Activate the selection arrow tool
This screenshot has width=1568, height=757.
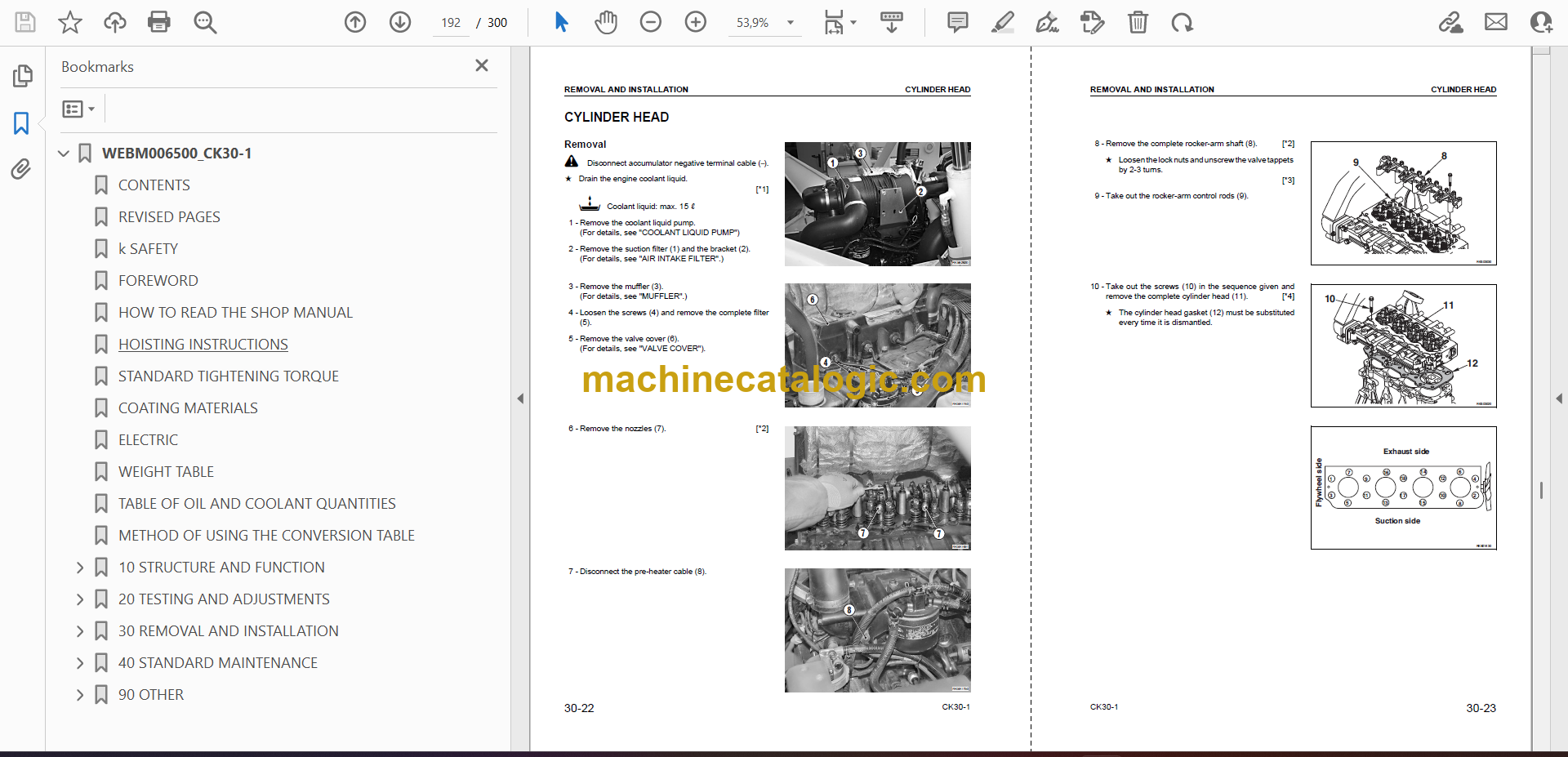click(x=561, y=22)
